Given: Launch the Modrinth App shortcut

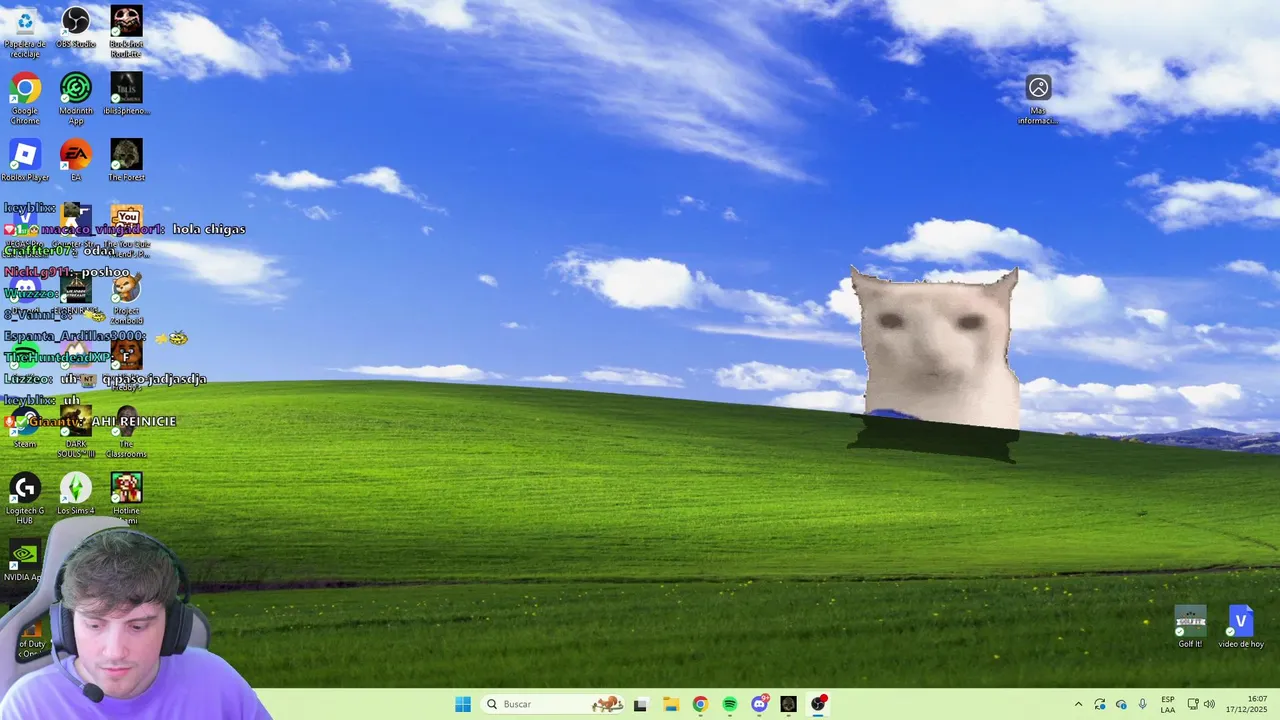Looking at the screenshot, I should coord(76,99).
